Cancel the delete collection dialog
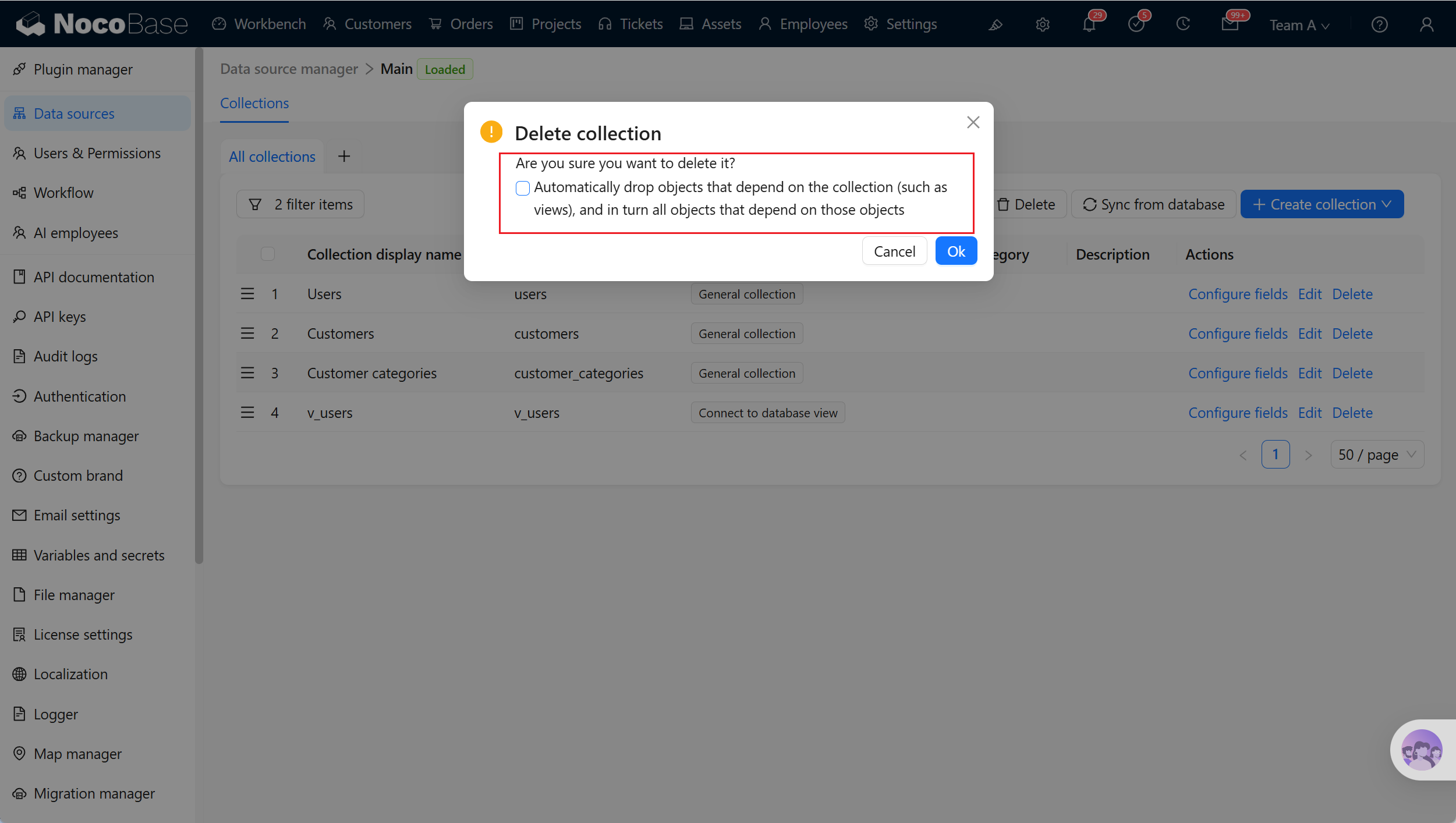The width and height of the screenshot is (1456, 823). tap(894, 251)
